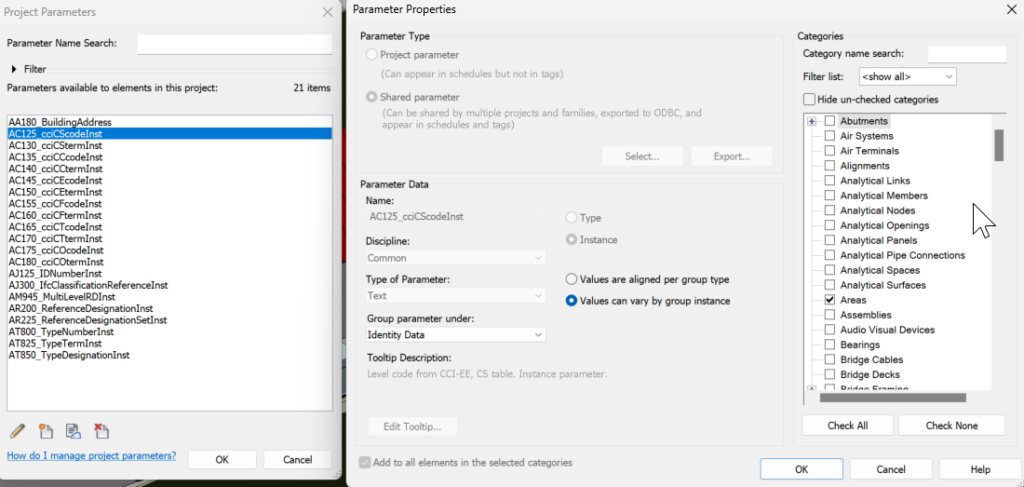
Task: Open the Group parameter under dropdown
Action: [456, 335]
